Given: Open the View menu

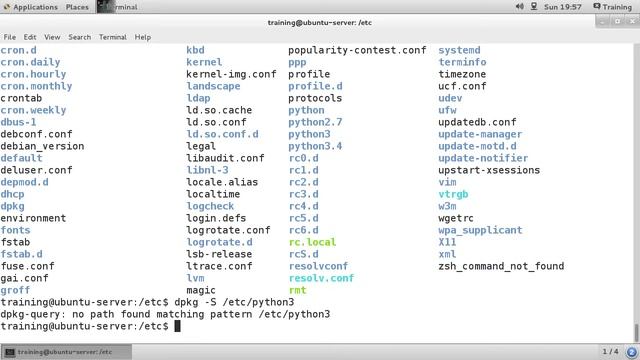Looking at the screenshot, I should click(x=52, y=37).
